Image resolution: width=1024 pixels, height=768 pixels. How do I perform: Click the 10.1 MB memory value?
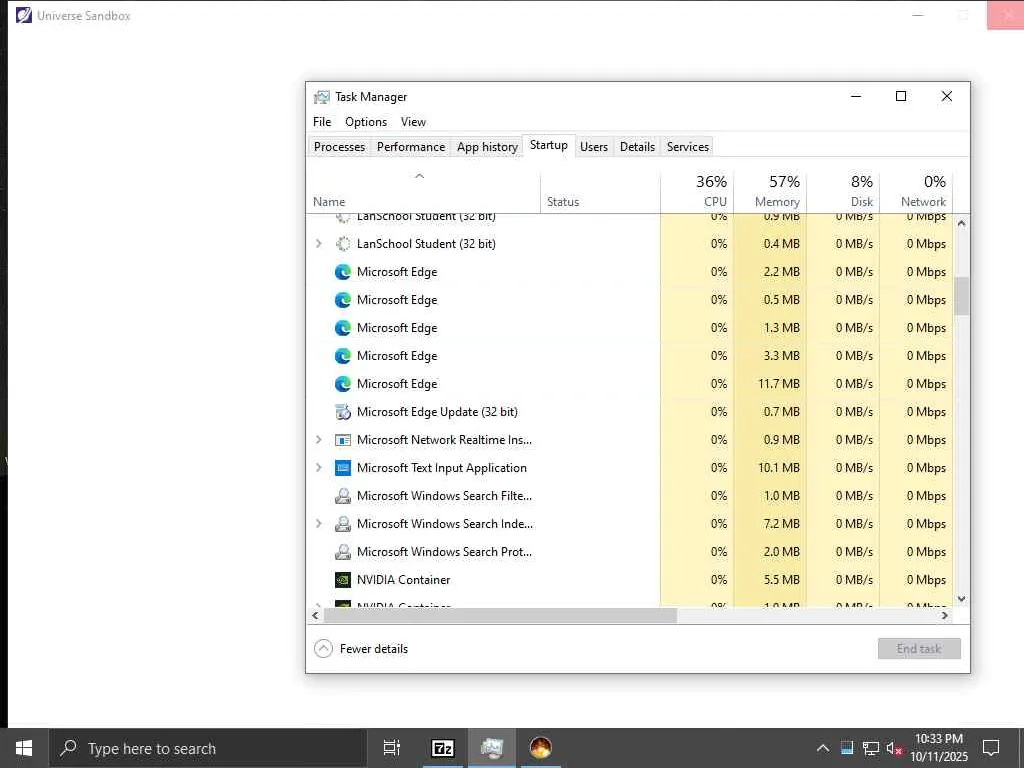(778, 468)
